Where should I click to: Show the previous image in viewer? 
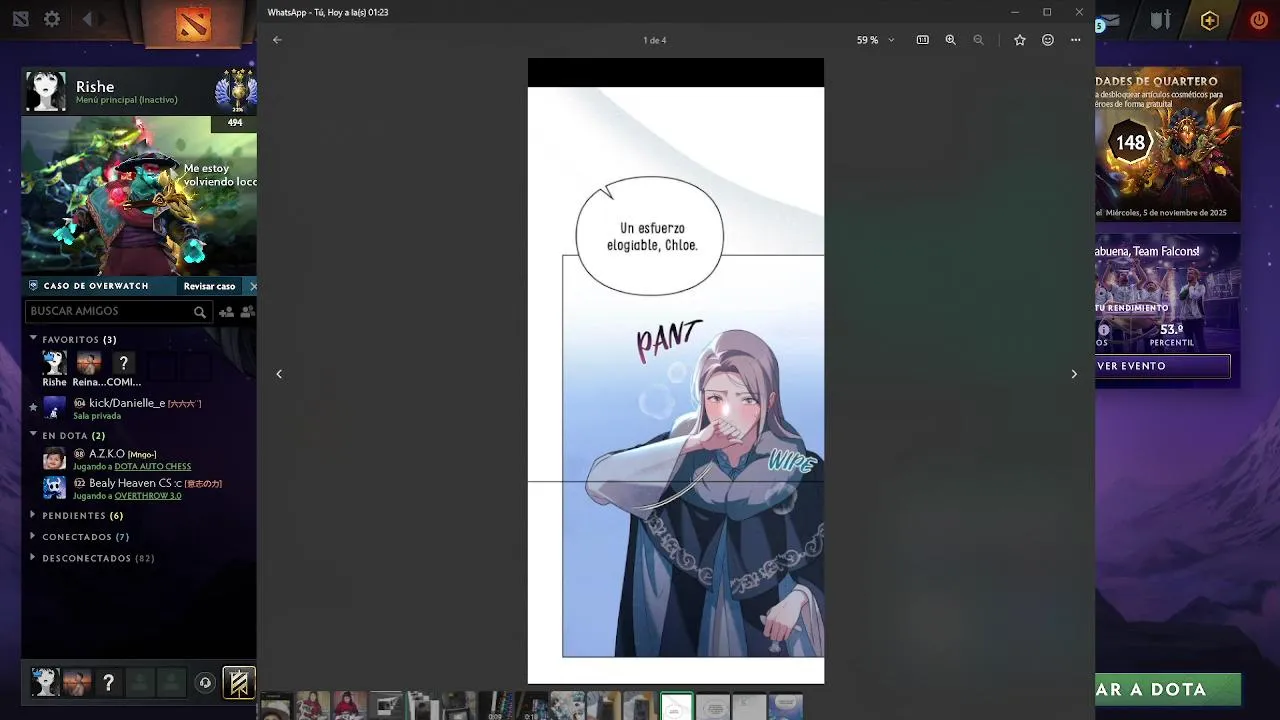pyautogui.click(x=279, y=374)
